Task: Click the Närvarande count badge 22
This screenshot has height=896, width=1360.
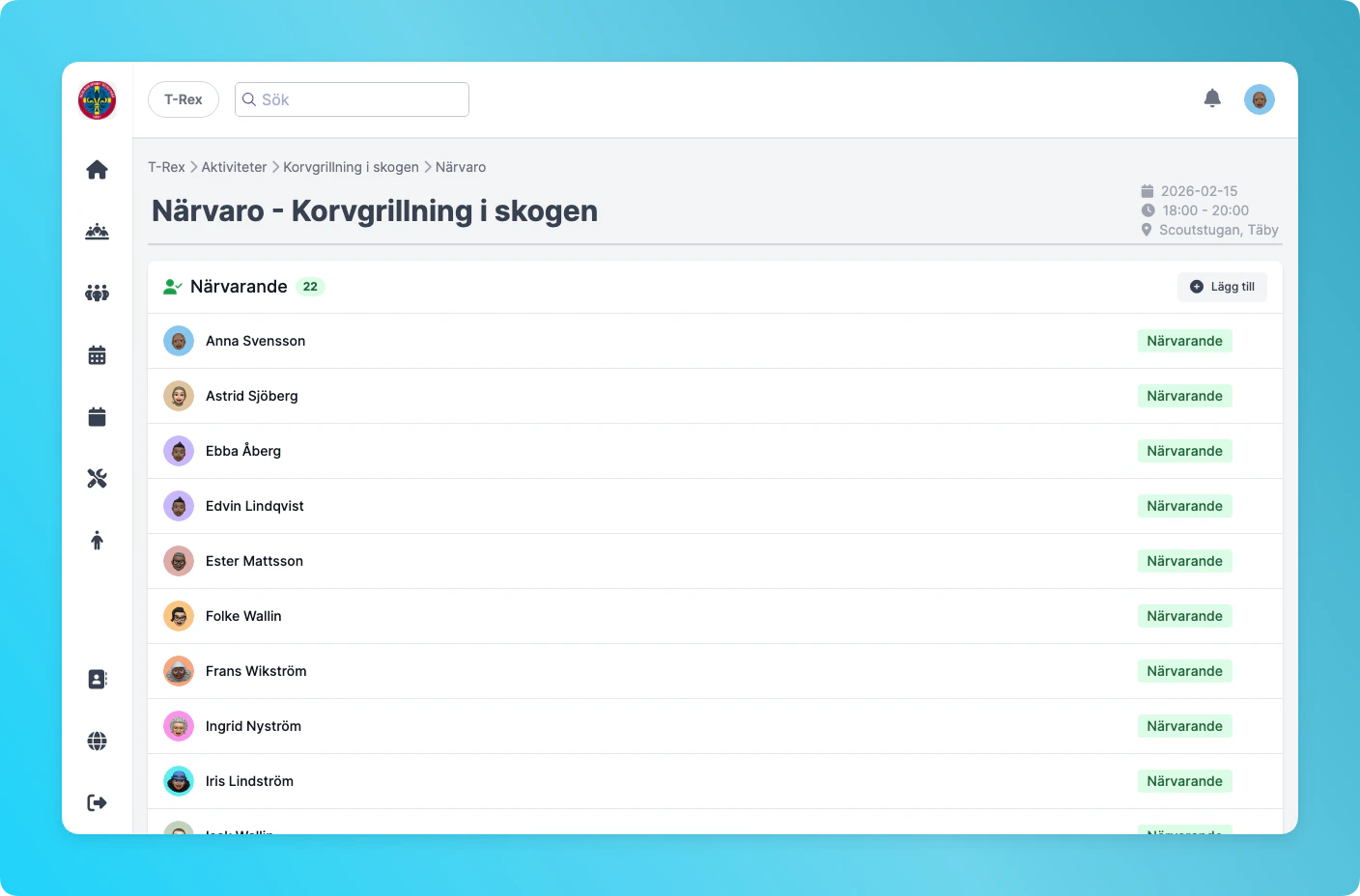Action: coord(310,287)
